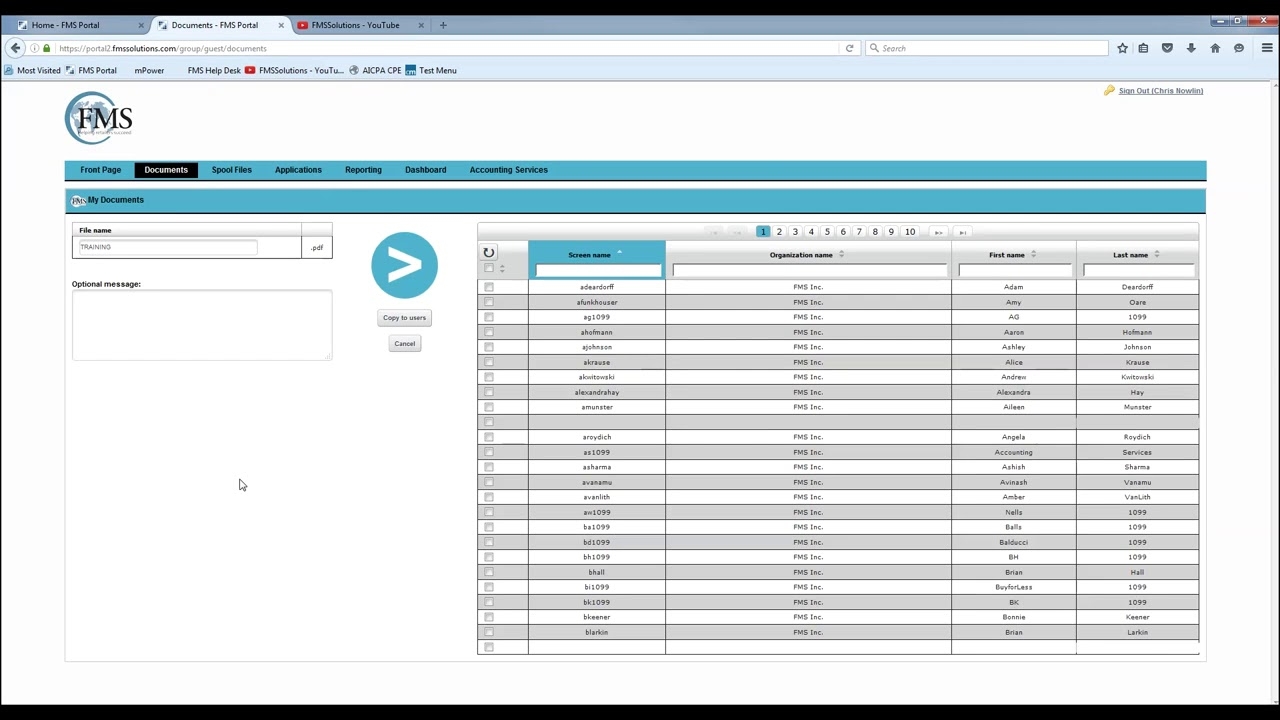This screenshot has height=720, width=1280.
Task: Bookmark this page with the star icon
Action: [x=1122, y=48]
